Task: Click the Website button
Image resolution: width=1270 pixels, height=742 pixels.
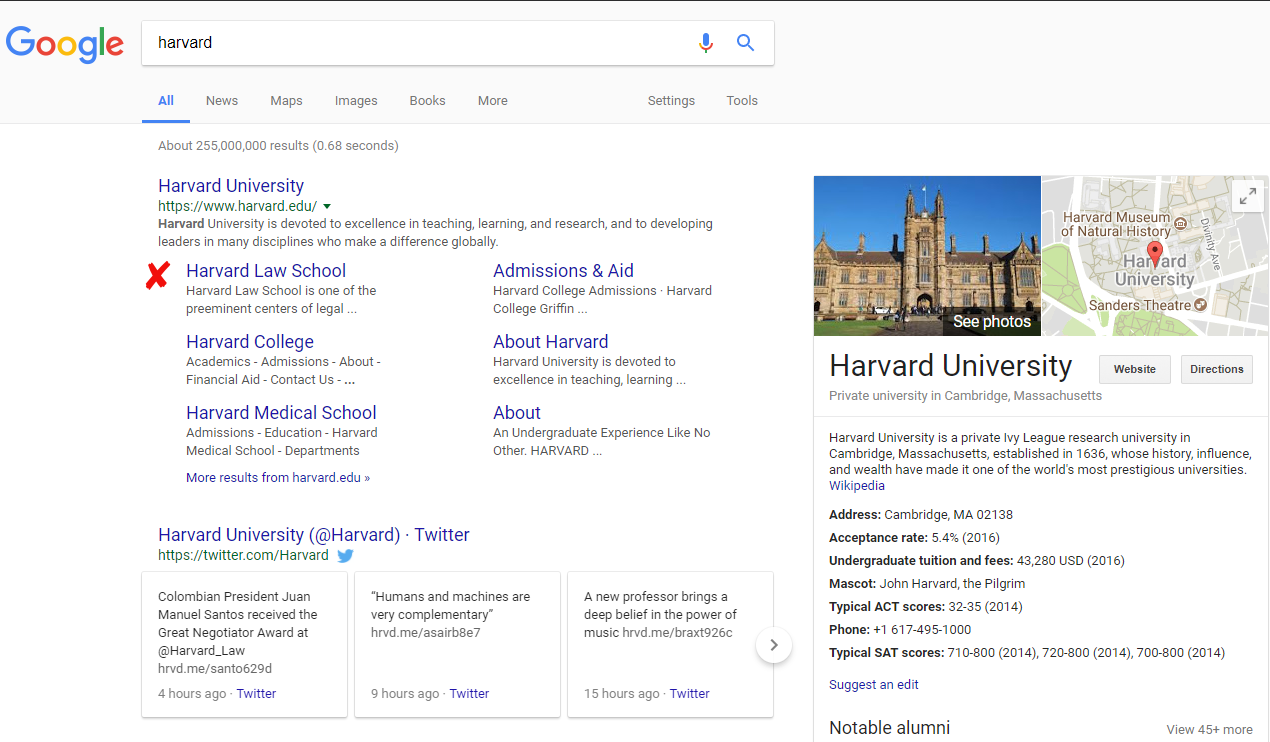Action: coord(1135,369)
